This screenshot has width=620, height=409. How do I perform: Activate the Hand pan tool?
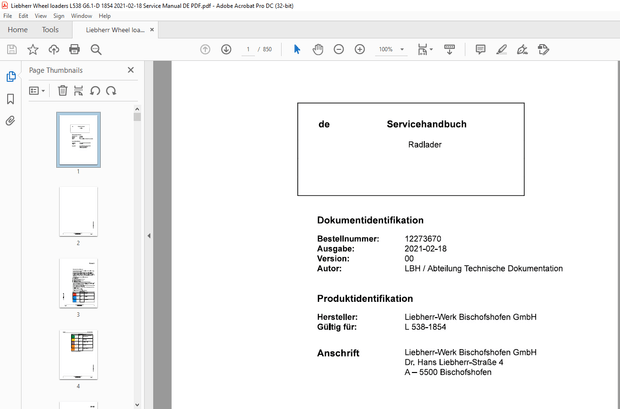click(x=318, y=49)
